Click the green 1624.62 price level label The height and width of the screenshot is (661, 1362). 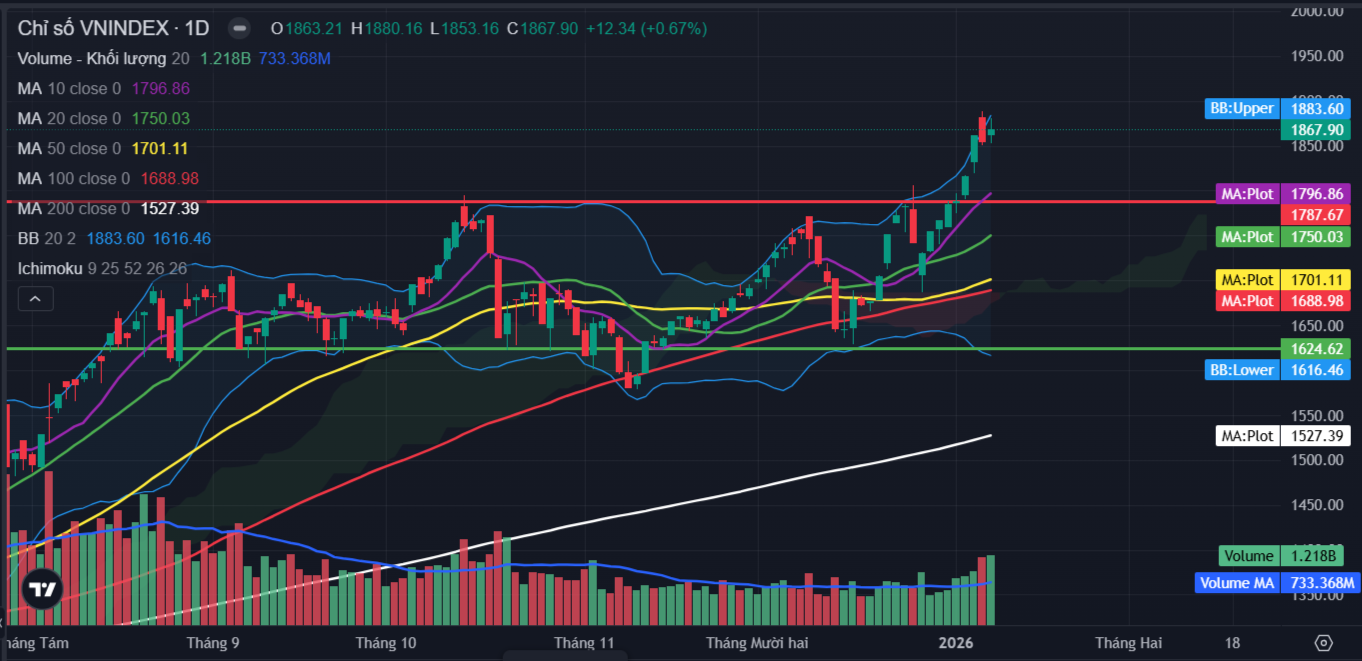(1315, 349)
